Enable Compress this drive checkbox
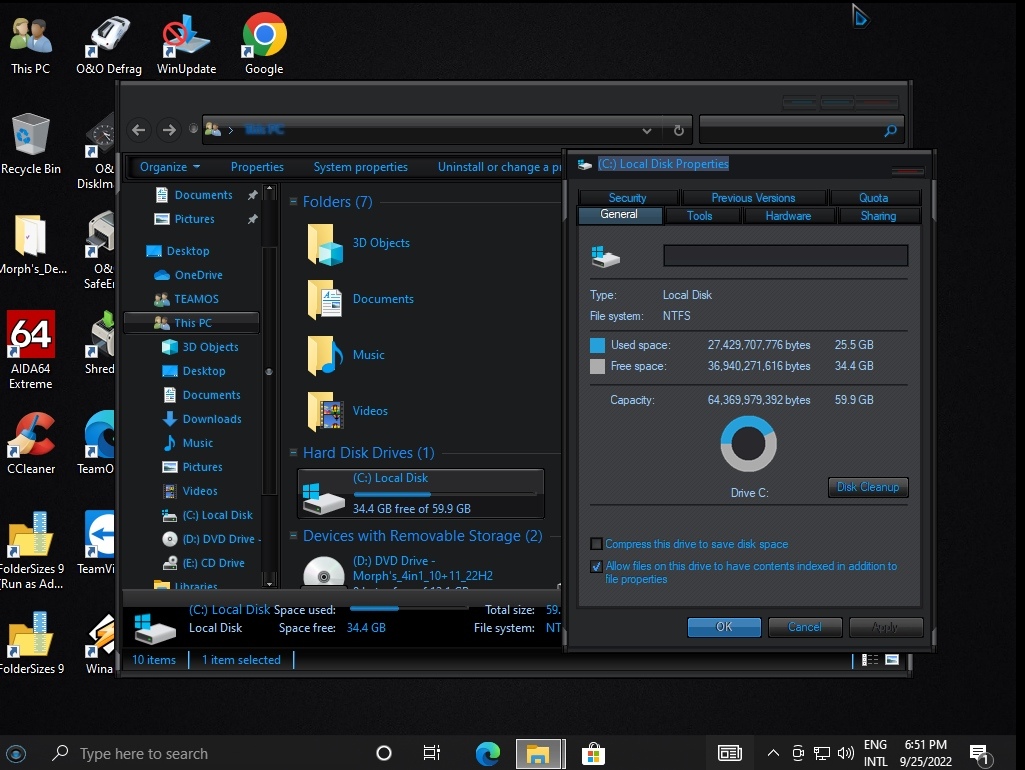 click(x=597, y=544)
